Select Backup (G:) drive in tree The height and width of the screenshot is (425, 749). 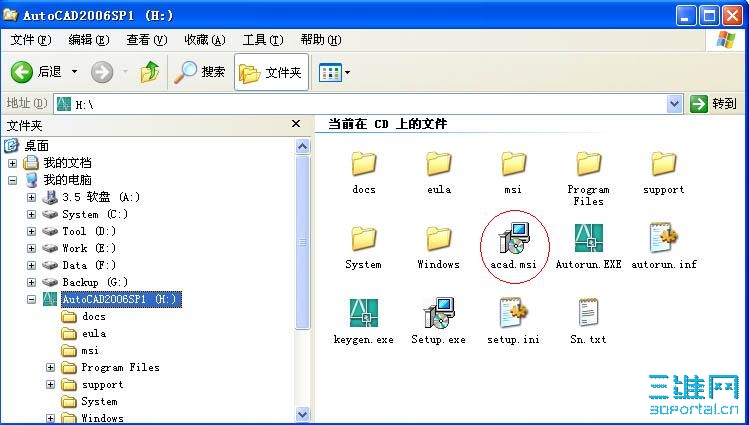click(95, 283)
